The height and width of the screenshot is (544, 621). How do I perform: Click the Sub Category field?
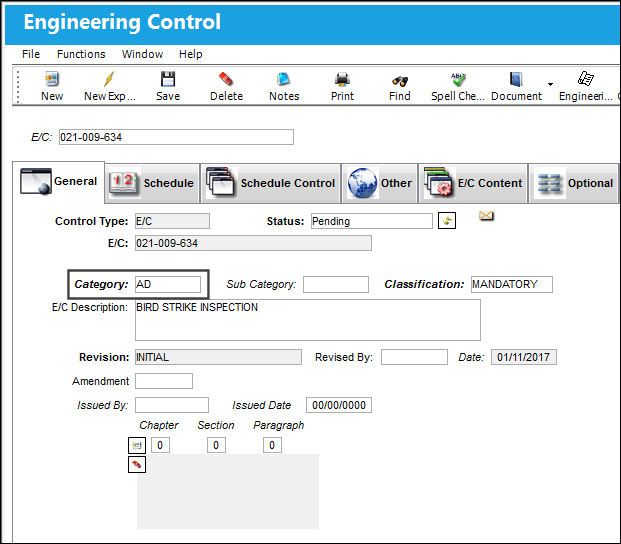[x=336, y=284]
